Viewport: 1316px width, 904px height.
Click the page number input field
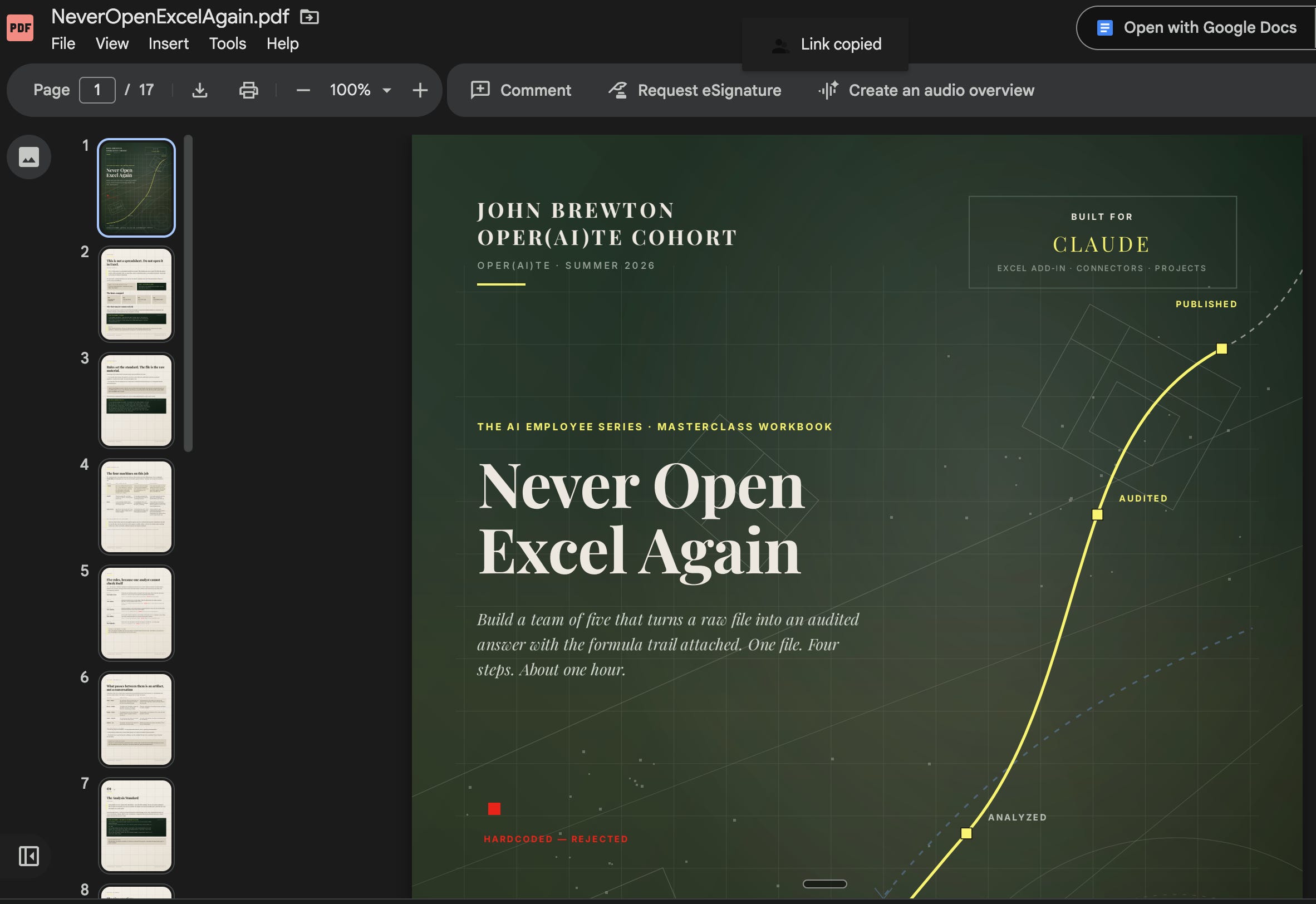point(97,90)
